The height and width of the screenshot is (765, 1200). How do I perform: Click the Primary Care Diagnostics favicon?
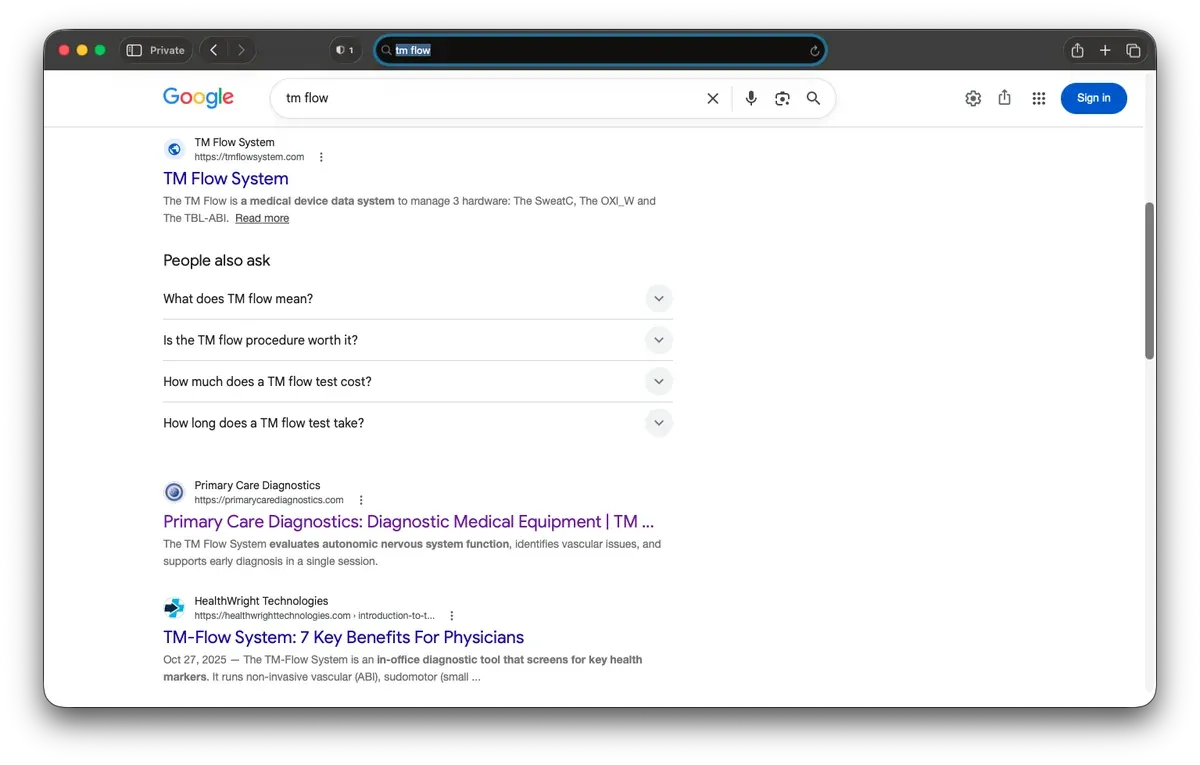coord(174,492)
